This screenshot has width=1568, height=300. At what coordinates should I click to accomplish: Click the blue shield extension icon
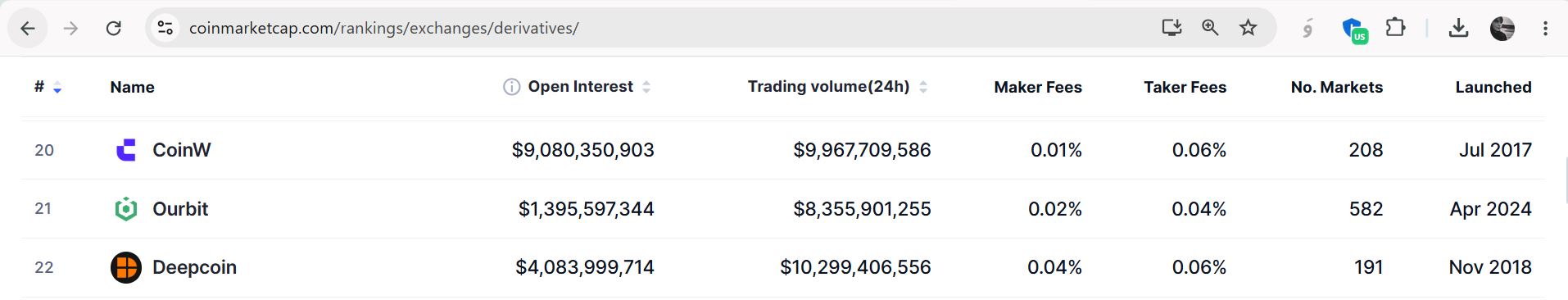(1353, 30)
